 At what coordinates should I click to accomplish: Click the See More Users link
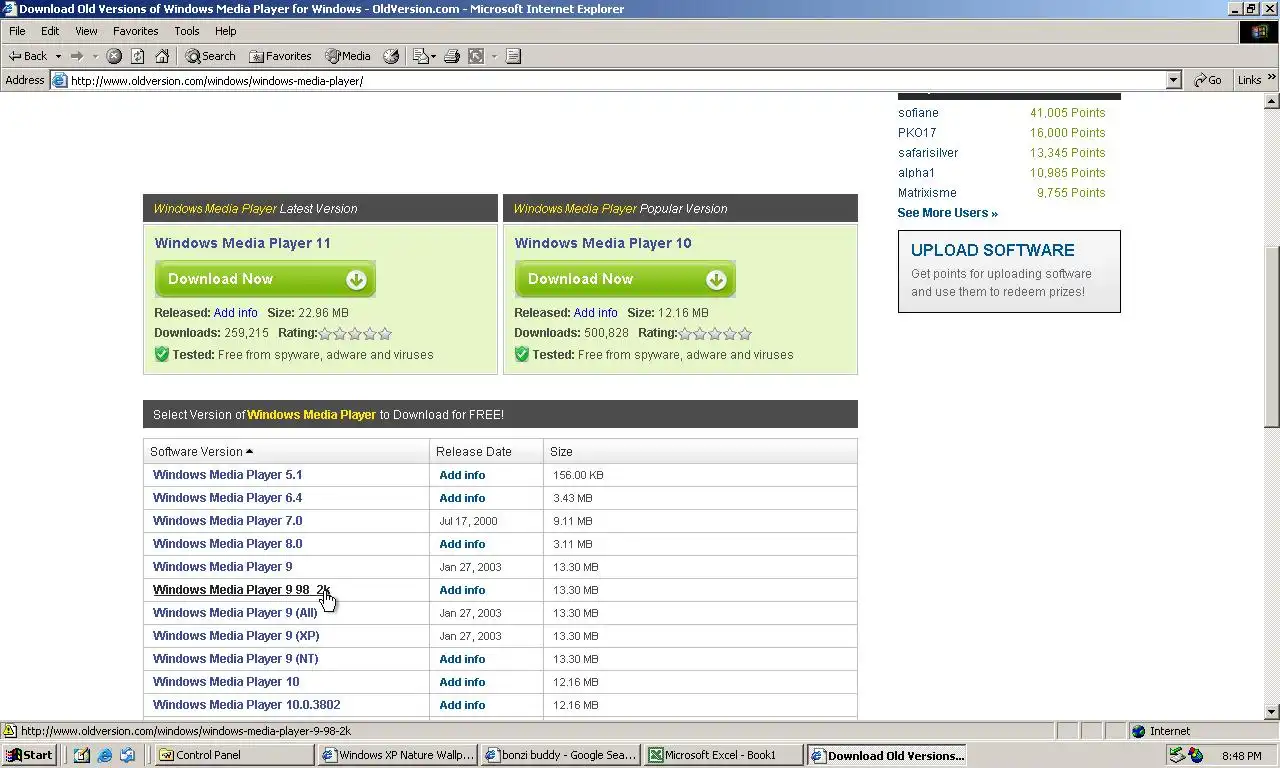coord(947,213)
